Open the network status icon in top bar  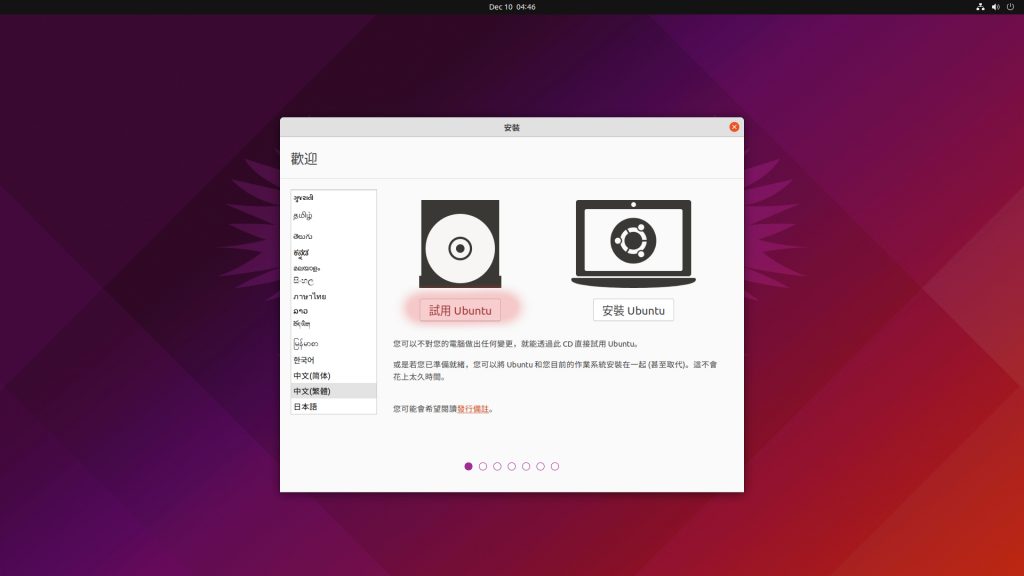(980, 7)
